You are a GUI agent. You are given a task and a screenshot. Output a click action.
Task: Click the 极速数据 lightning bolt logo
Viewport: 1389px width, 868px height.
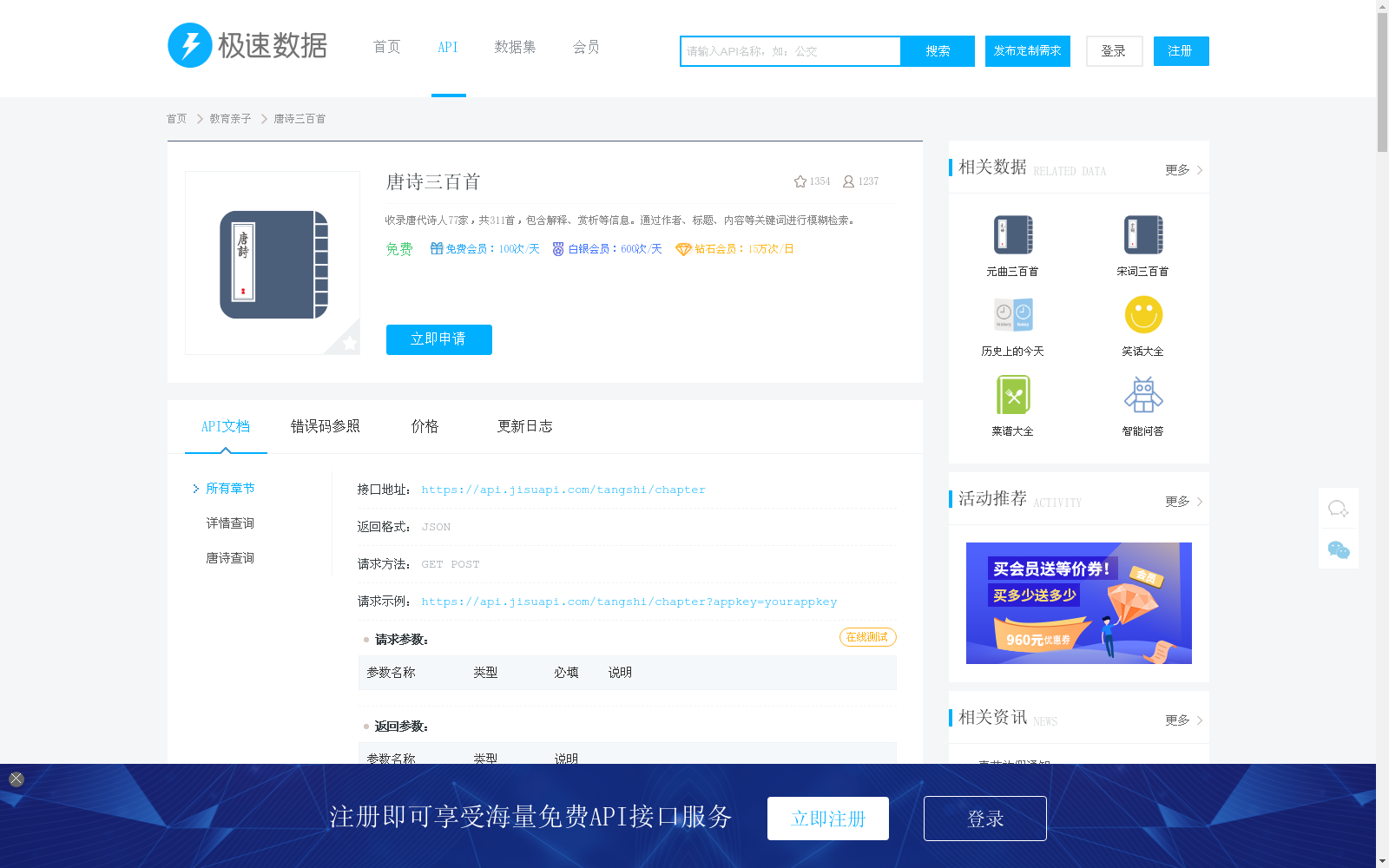(190, 45)
